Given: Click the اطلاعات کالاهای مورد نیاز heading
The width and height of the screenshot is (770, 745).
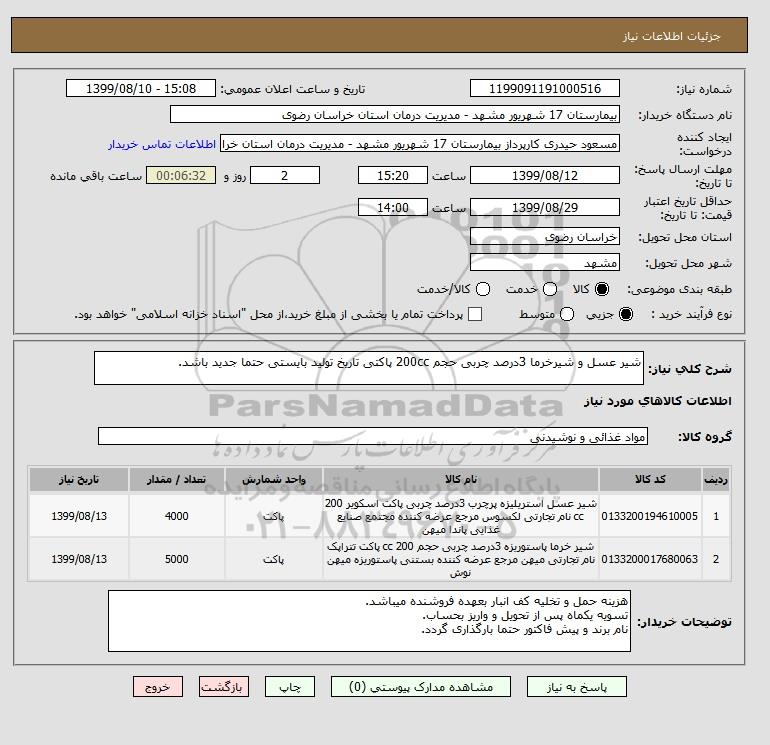Looking at the screenshot, I should coord(658,401).
